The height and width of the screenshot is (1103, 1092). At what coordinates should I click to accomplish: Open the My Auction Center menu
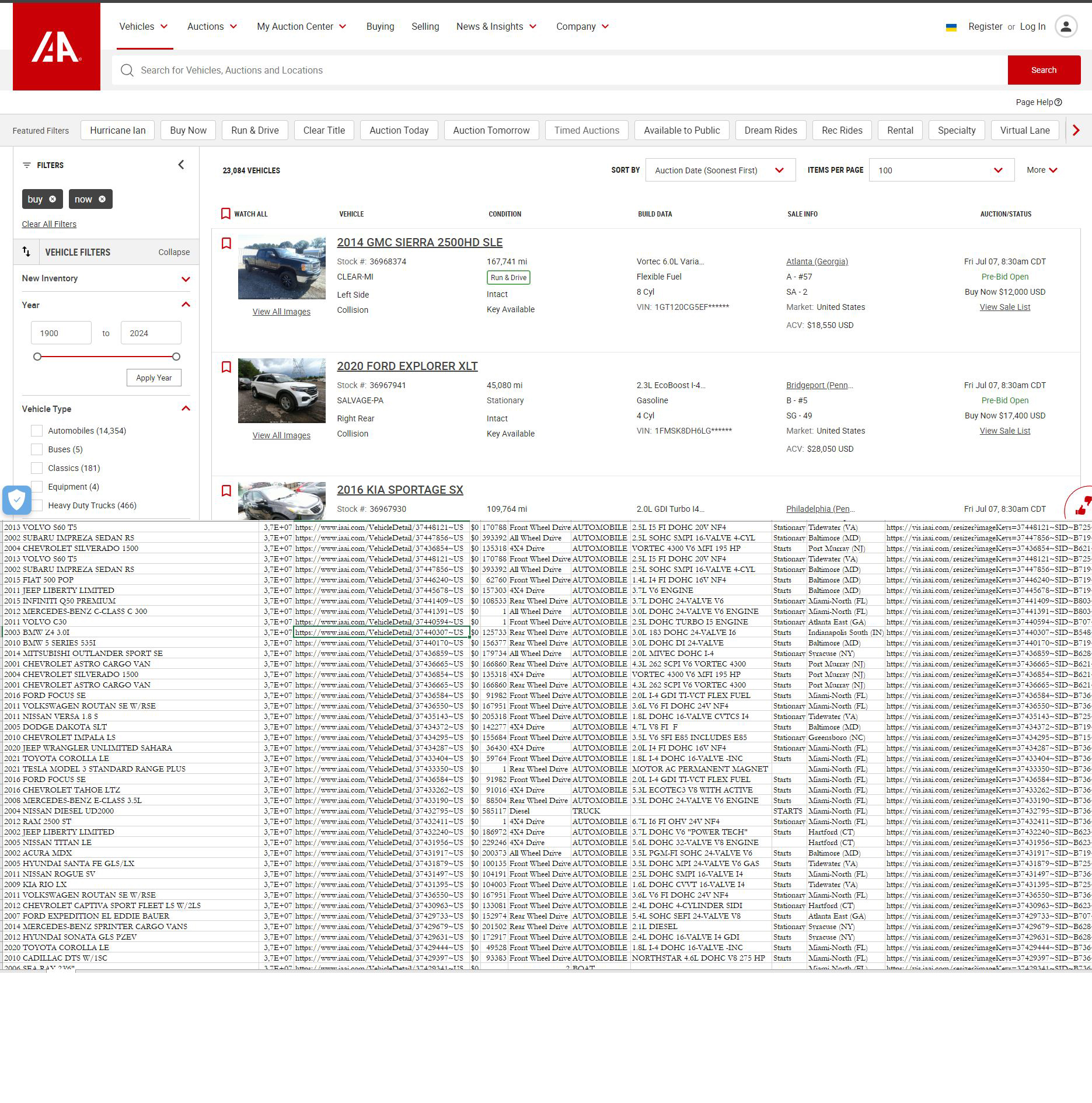pos(302,27)
